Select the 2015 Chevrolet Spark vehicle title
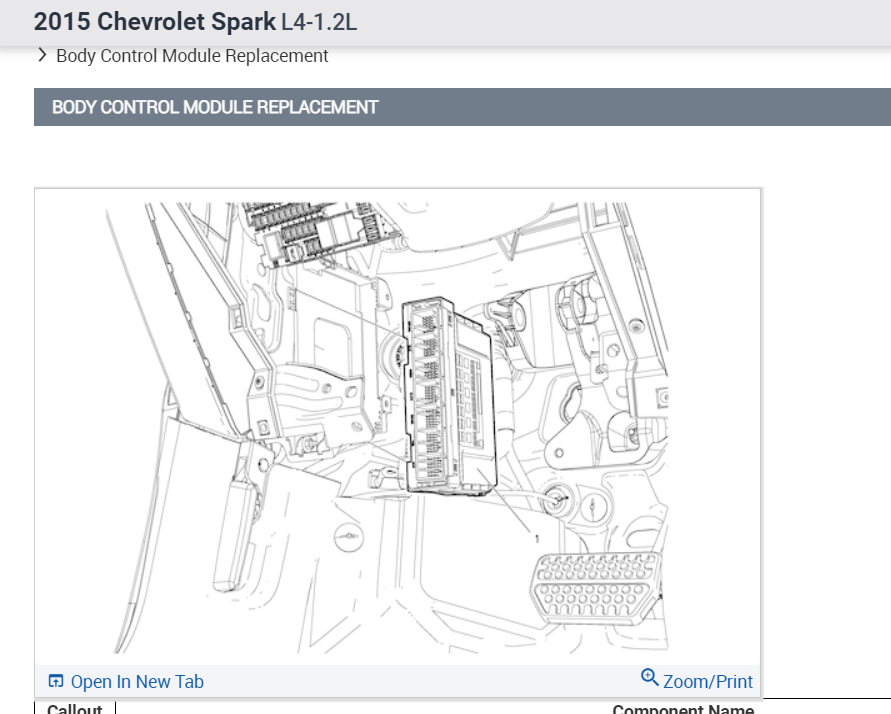The height and width of the screenshot is (714, 891). tap(155, 22)
